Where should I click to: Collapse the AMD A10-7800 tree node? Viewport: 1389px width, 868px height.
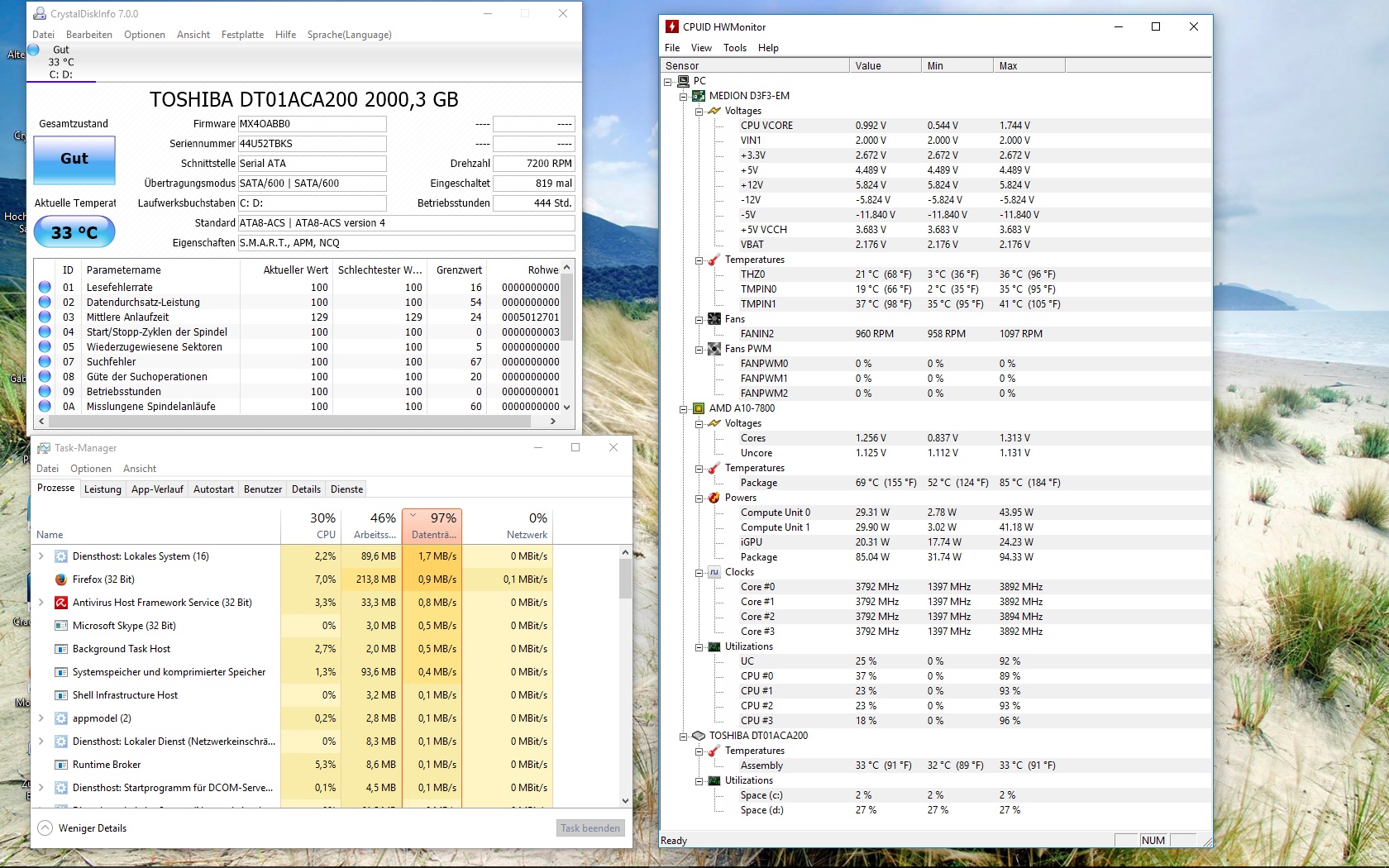(684, 408)
